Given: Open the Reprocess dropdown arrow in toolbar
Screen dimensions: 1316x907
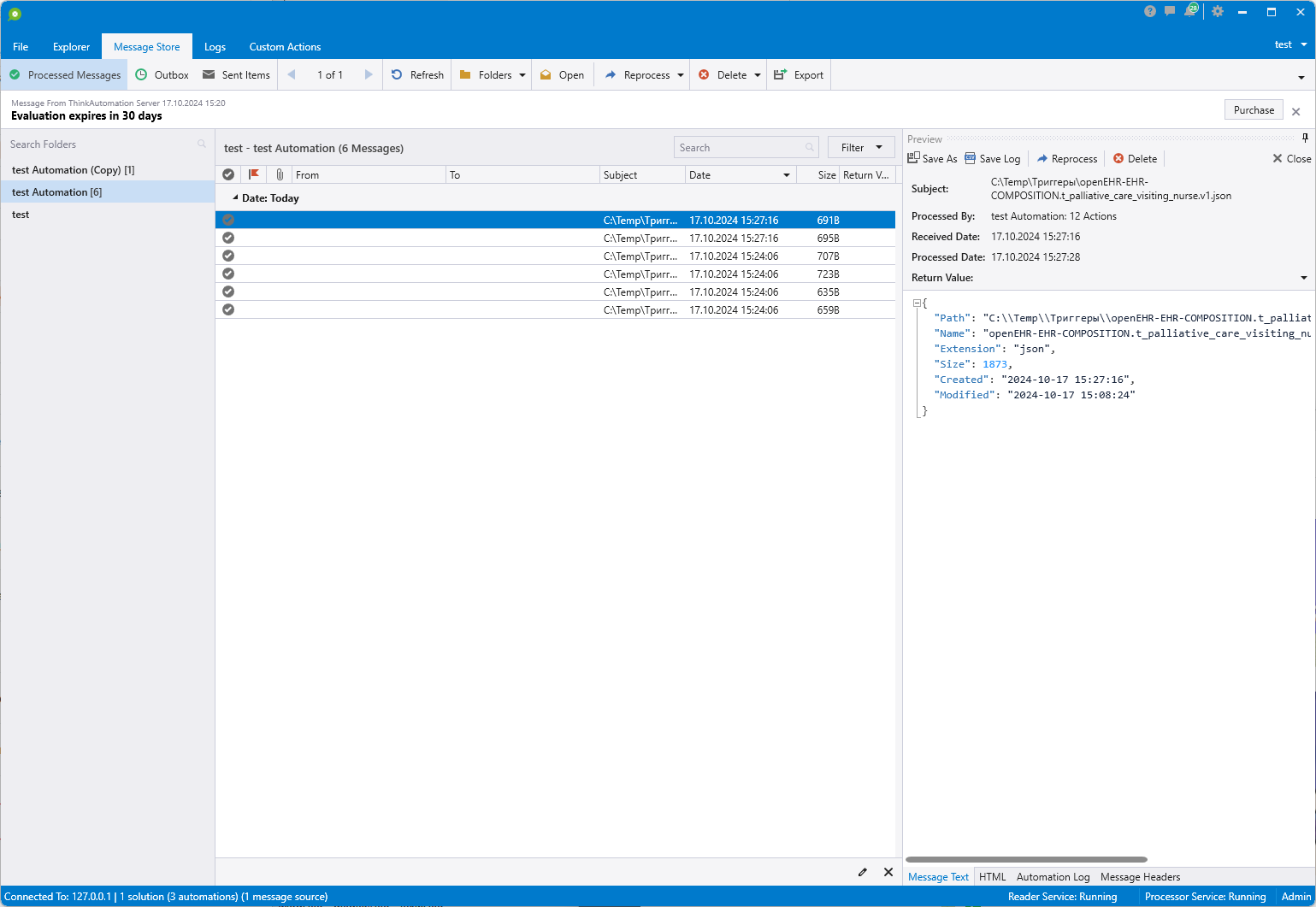Looking at the screenshot, I should [x=681, y=75].
